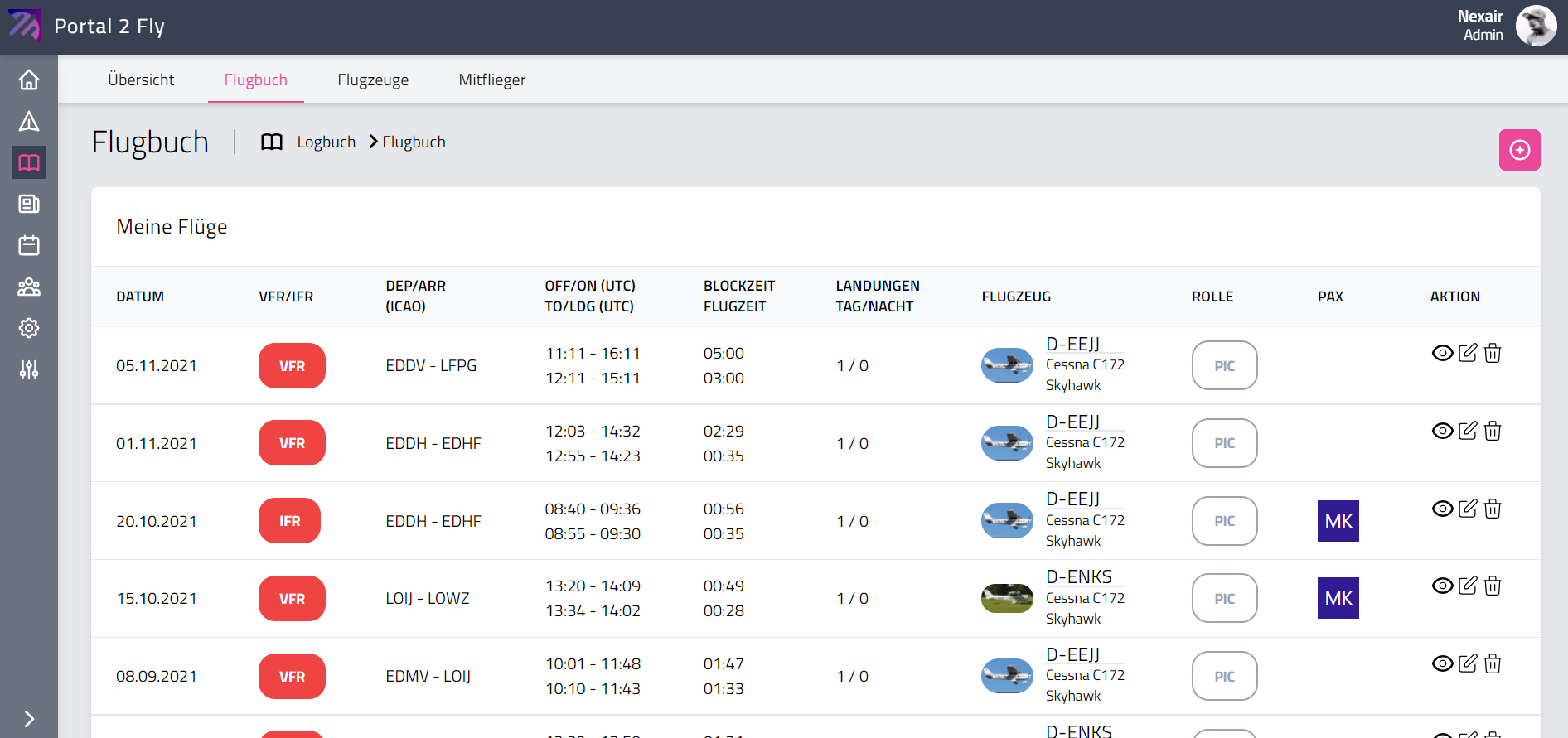The width and height of the screenshot is (1568, 738).
Task: Open the settings gear in sidebar
Action: pos(29,328)
